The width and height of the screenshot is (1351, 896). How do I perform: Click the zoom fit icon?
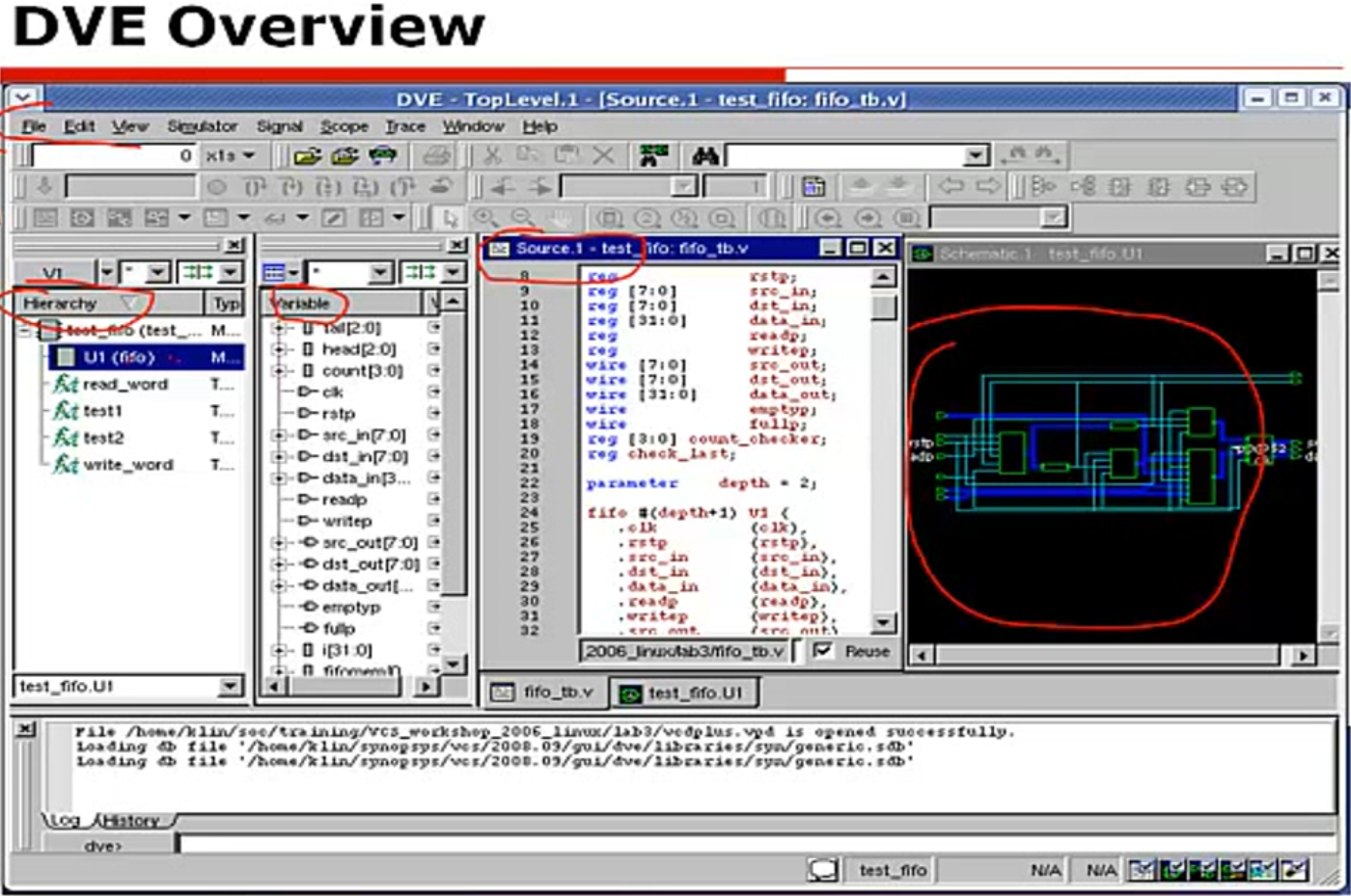coord(608,218)
